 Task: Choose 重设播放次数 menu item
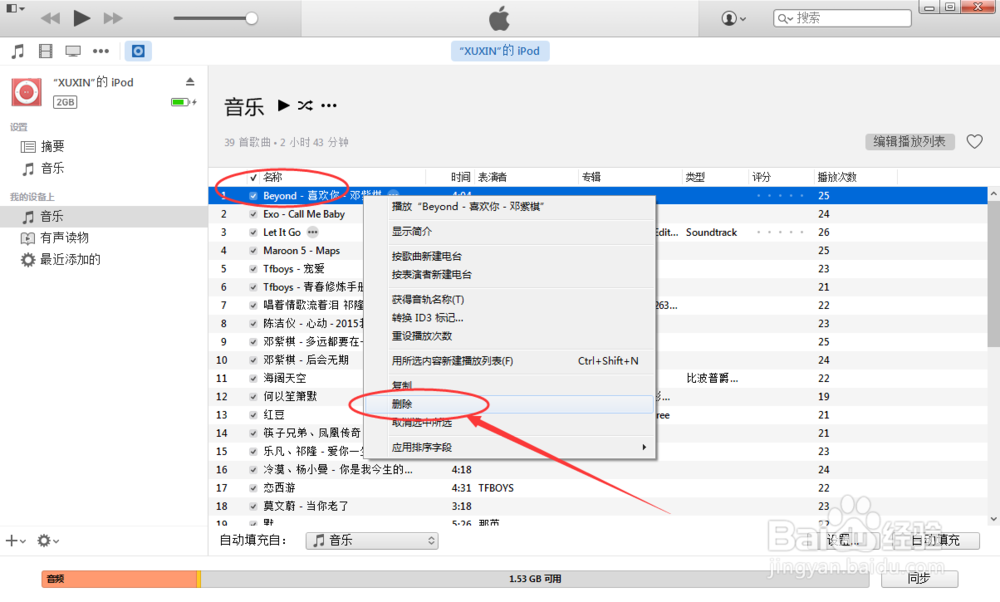pyautogui.click(x=509, y=336)
